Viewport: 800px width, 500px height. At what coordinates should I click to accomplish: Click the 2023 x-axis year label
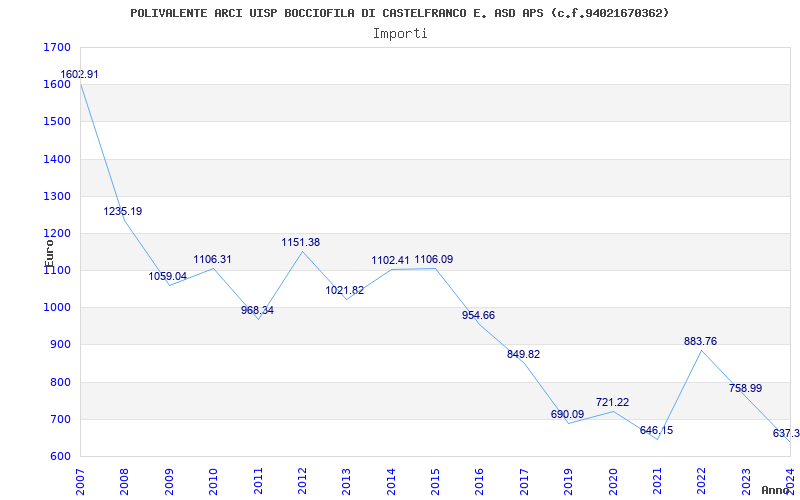point(746,481)
